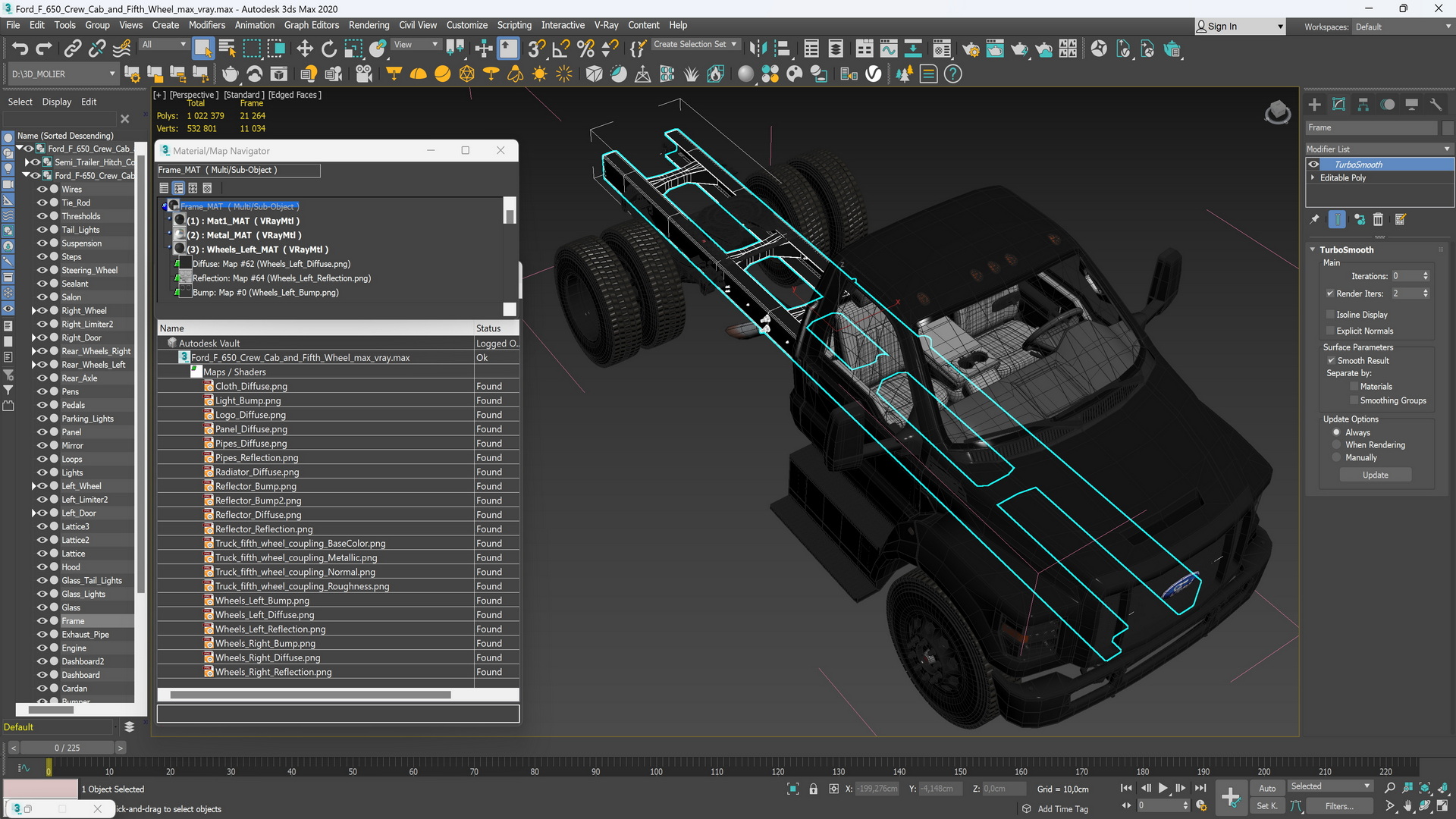Click the Add Time Tag label

tap(1062, 809)
